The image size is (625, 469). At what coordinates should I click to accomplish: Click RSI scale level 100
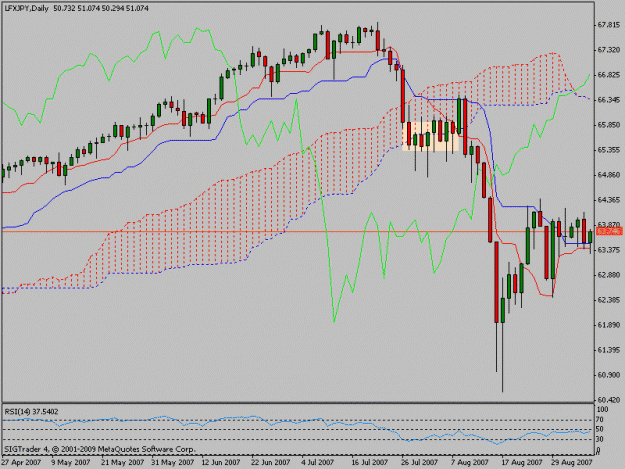pos(603,409)
